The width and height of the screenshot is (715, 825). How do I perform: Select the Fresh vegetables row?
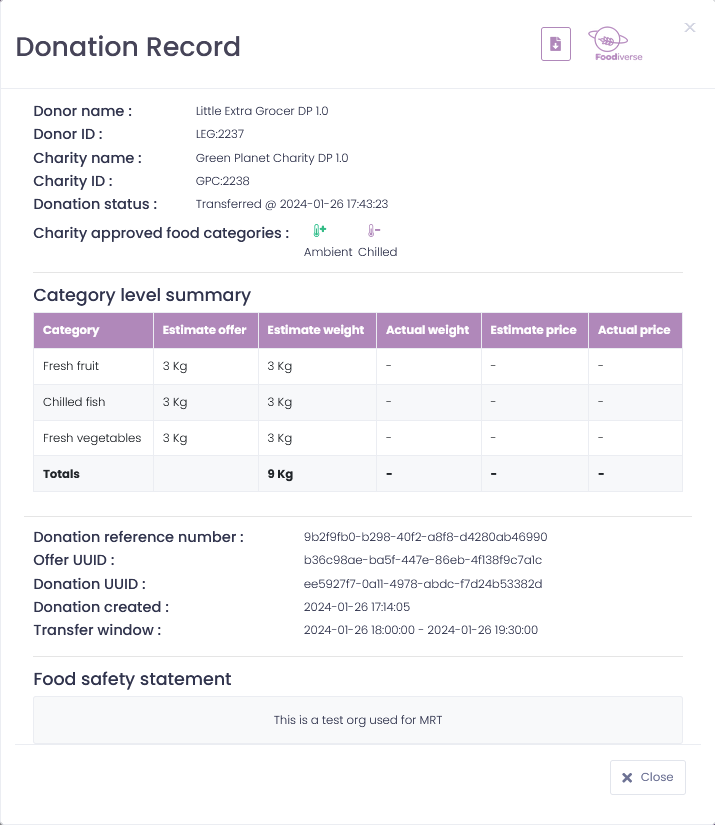(92, 438)
